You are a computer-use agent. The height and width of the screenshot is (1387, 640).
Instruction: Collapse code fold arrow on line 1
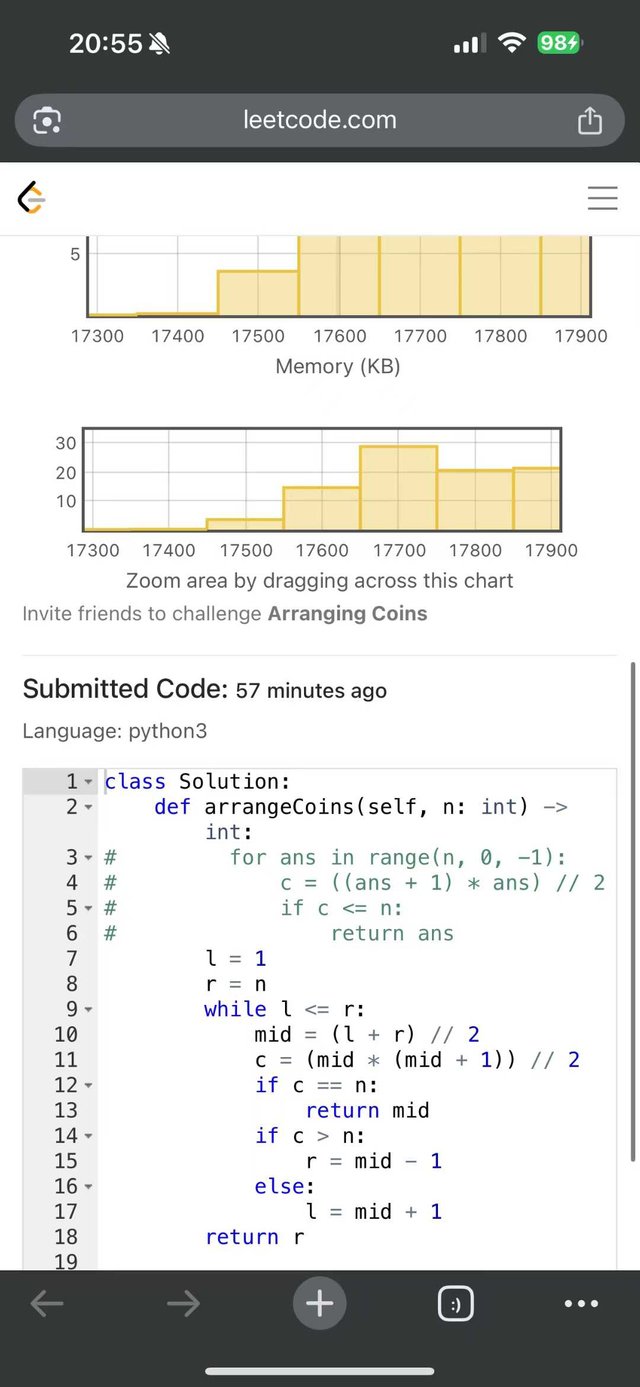point(89,782)
